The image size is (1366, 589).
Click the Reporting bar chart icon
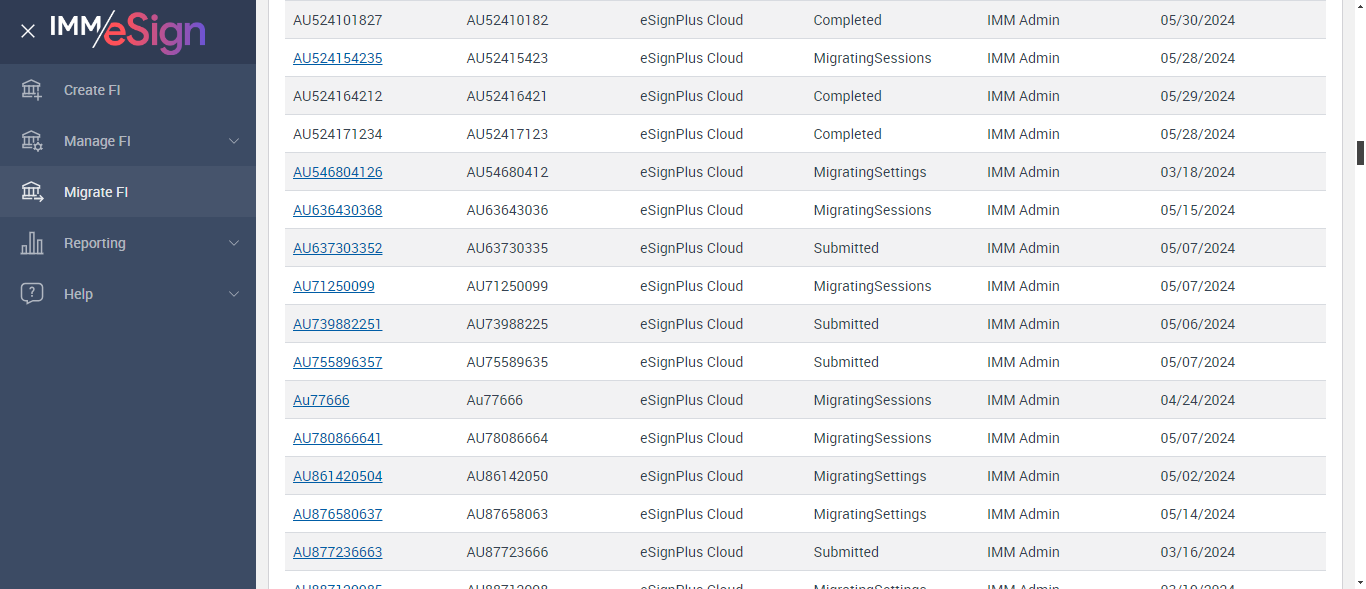tap(32, 243)
